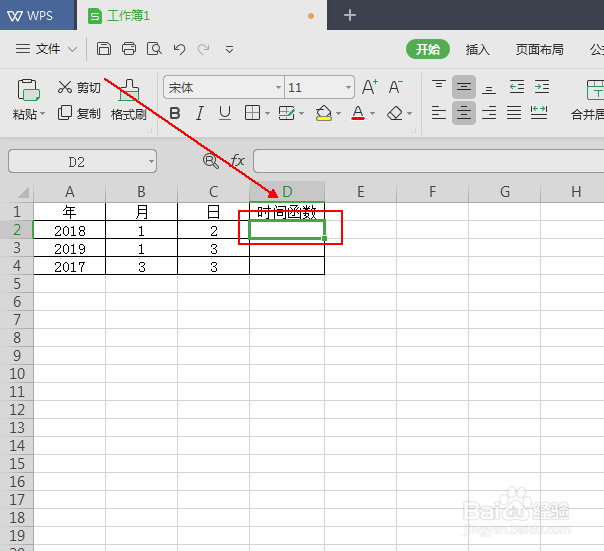604x551 pixels.
Task: Open the fill color dropdown arrow
Action: click(x=339, y=113)
